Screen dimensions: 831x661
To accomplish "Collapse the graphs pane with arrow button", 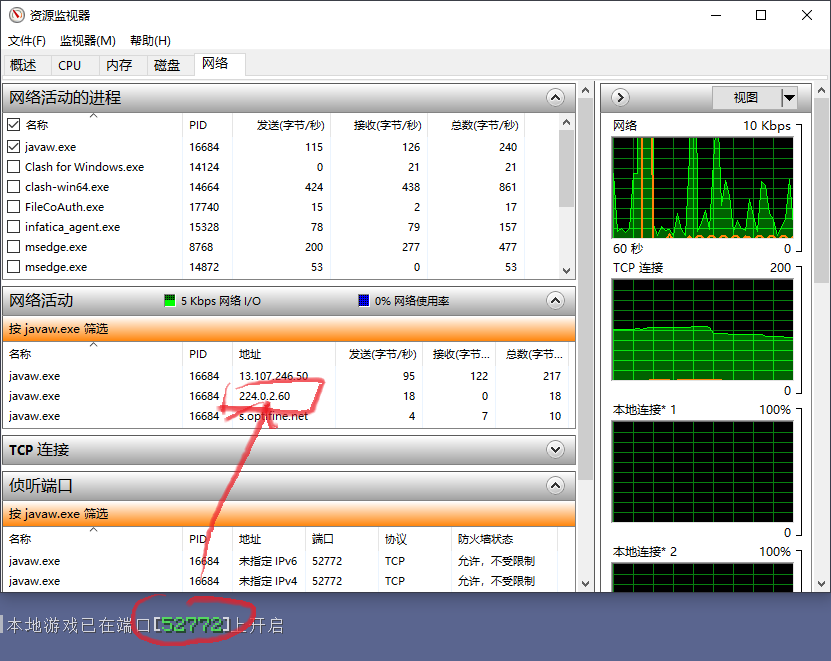I will point(620,97).
